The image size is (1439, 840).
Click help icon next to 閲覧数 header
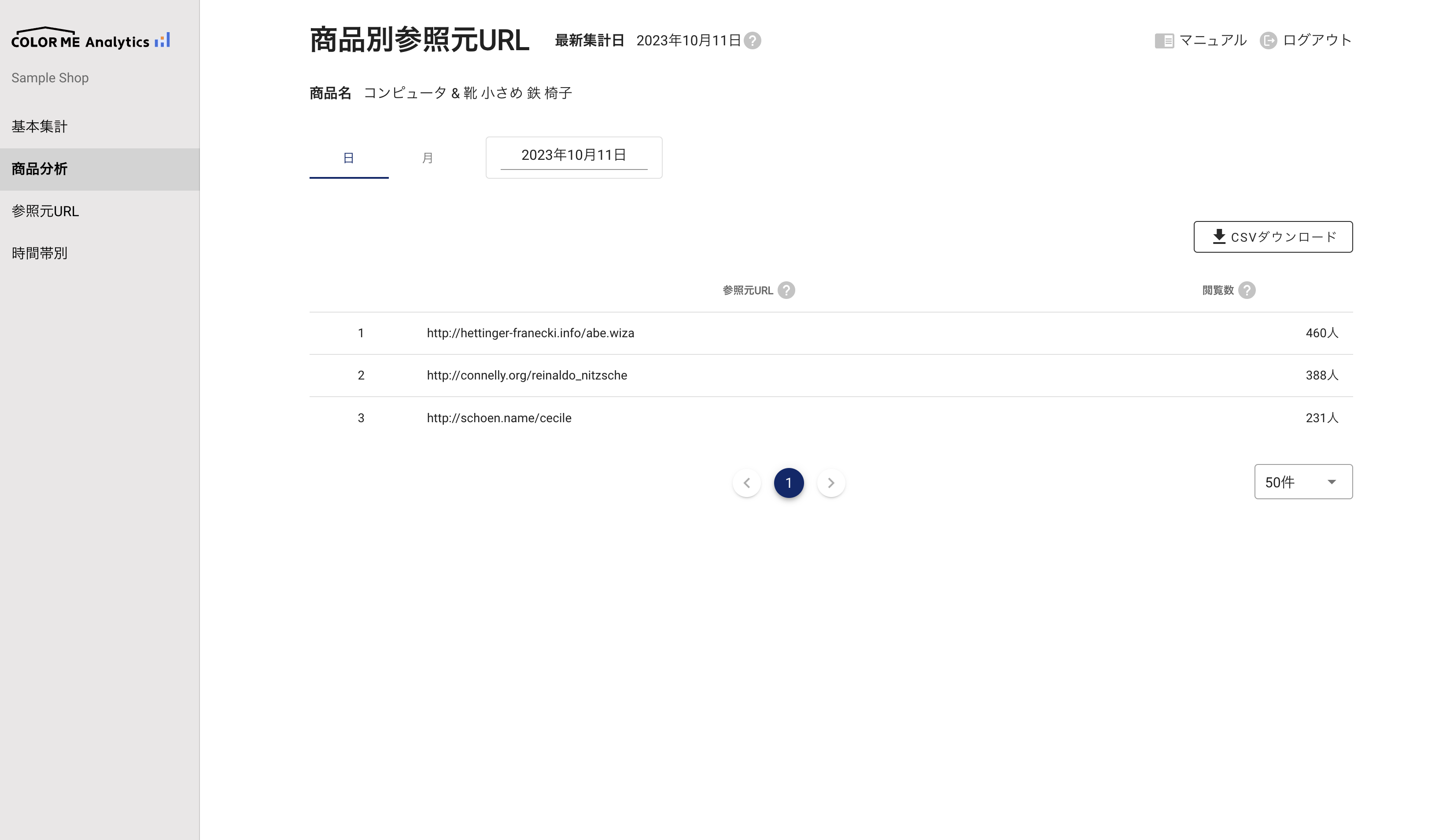coord(1247,290)
